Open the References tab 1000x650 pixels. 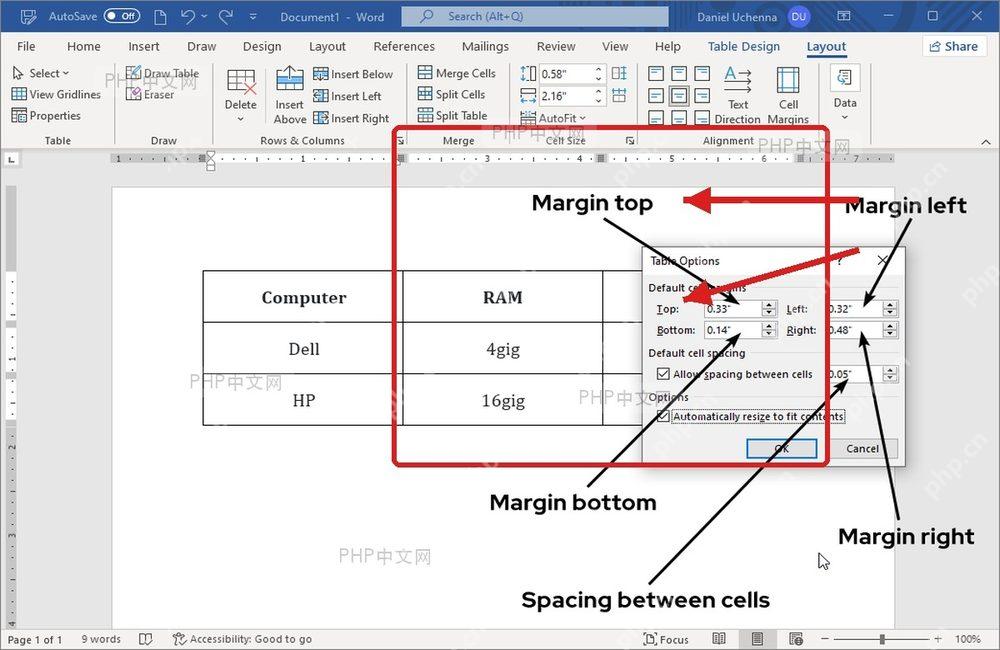(404, 47)
